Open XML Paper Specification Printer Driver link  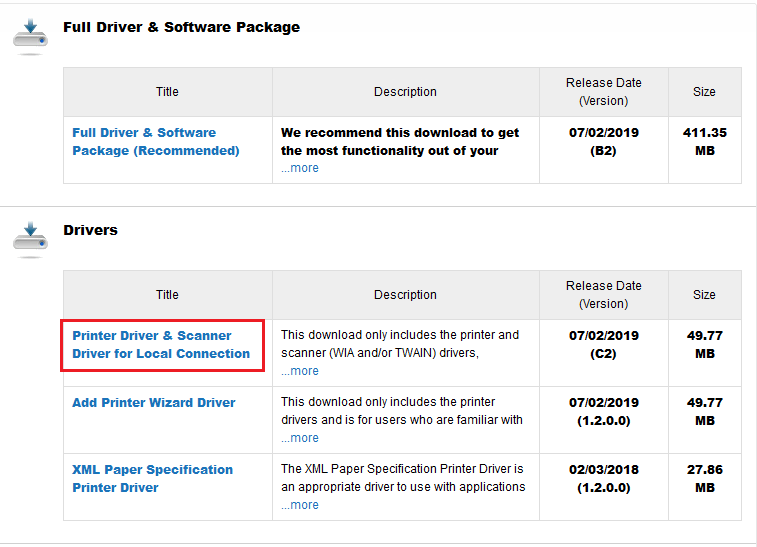click(x=153, y=478)
